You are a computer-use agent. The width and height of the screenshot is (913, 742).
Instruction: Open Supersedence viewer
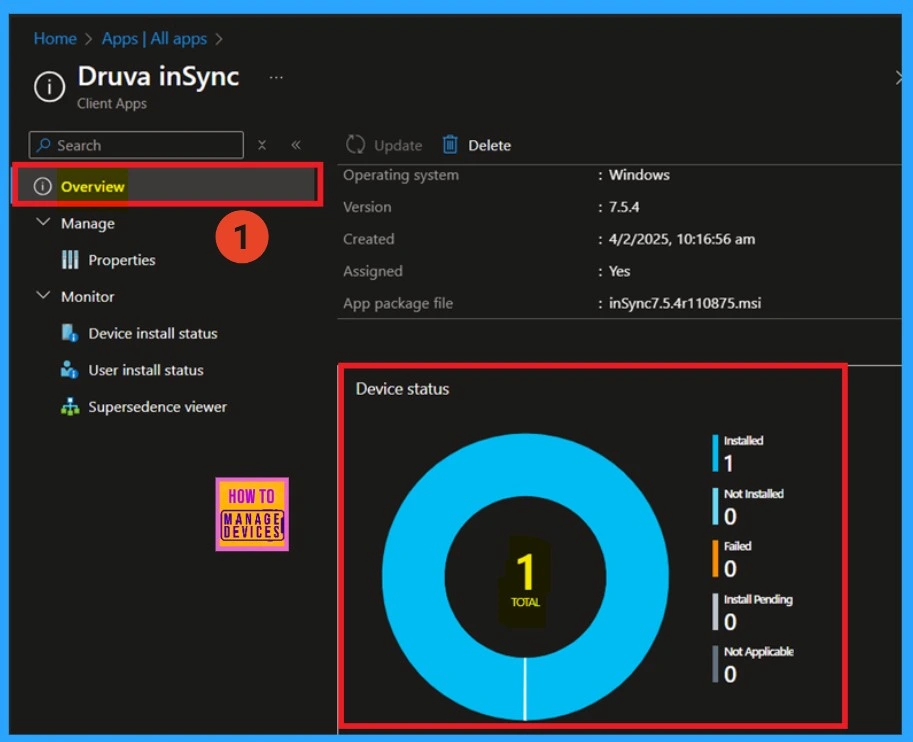(x=158, y=407)
